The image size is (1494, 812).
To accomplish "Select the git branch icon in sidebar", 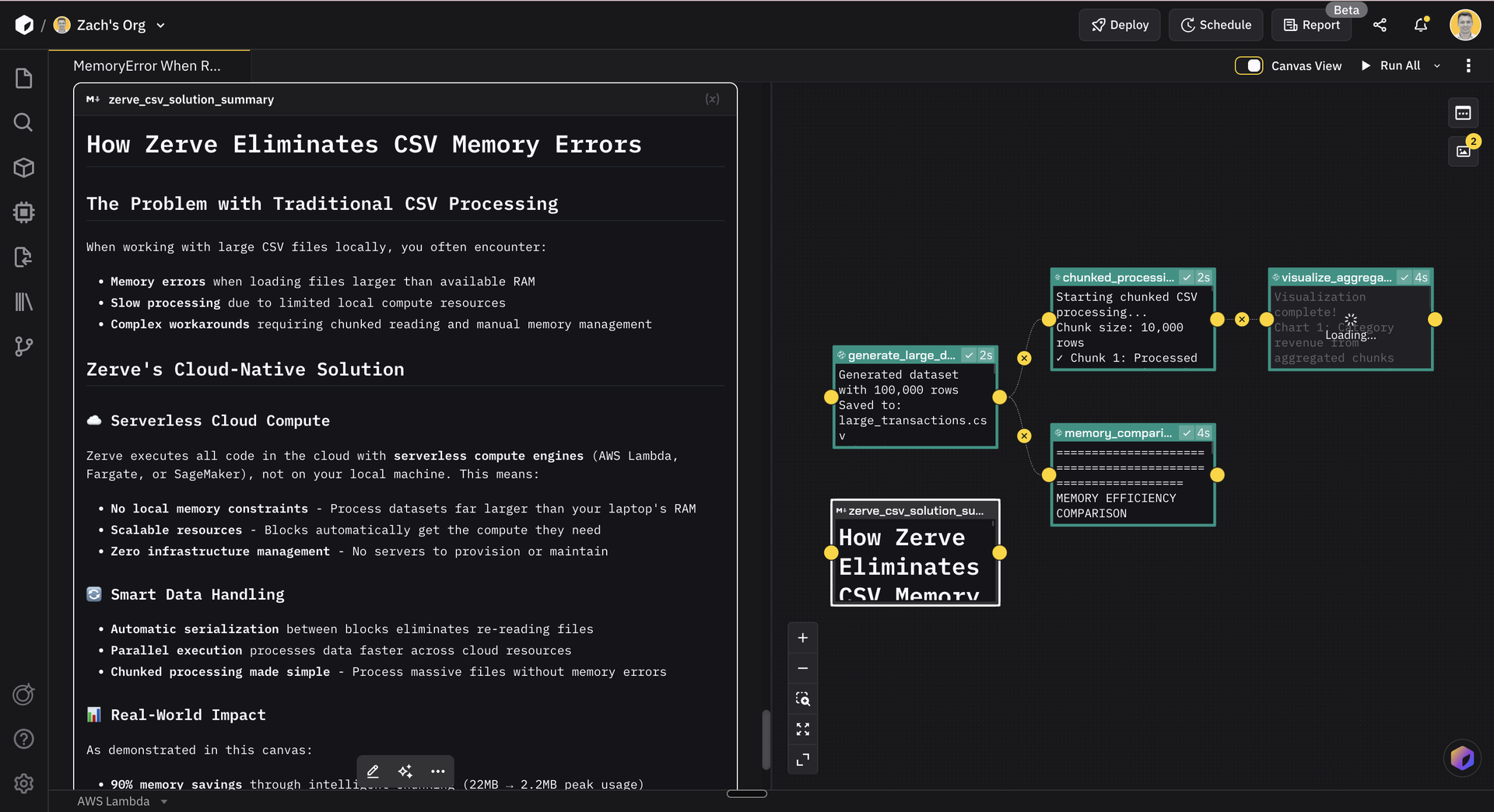I will [23, 347].
